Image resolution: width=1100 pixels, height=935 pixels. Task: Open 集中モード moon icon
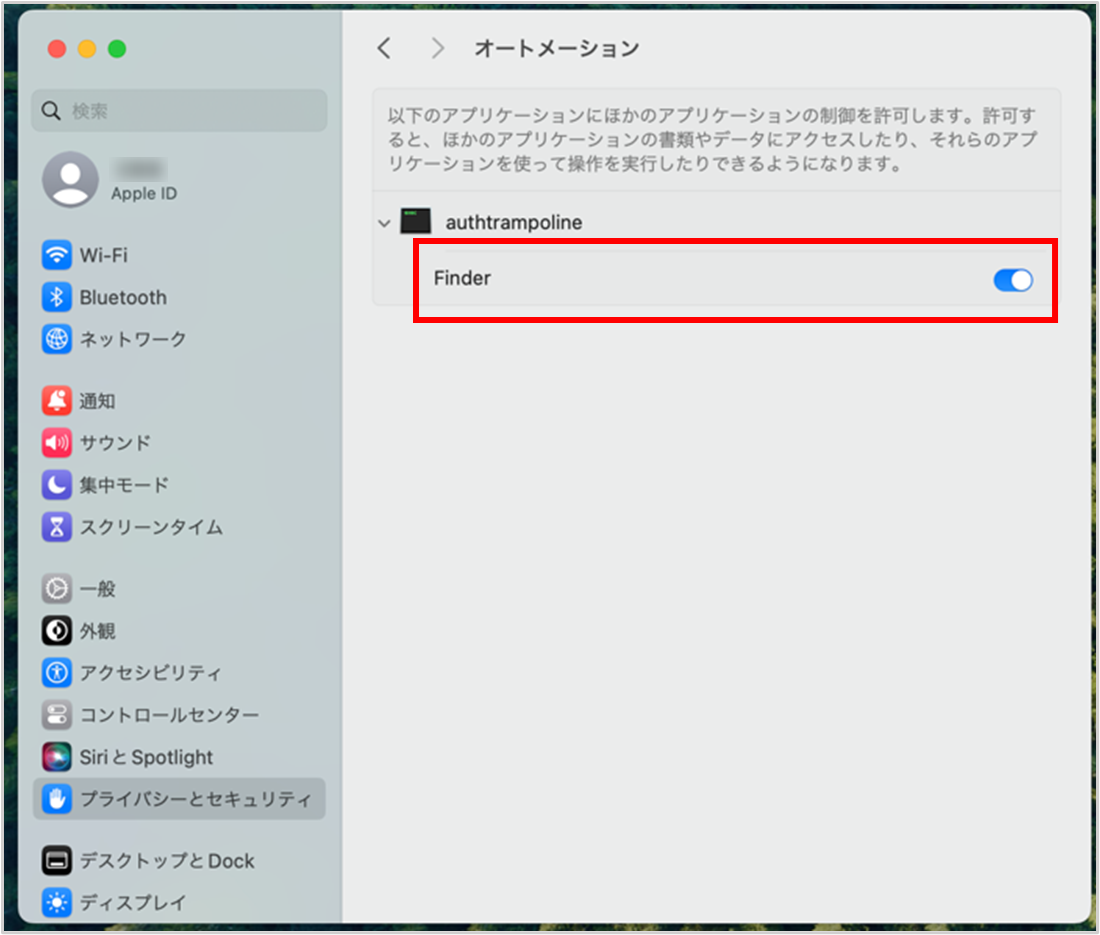(x=57, y=485)
